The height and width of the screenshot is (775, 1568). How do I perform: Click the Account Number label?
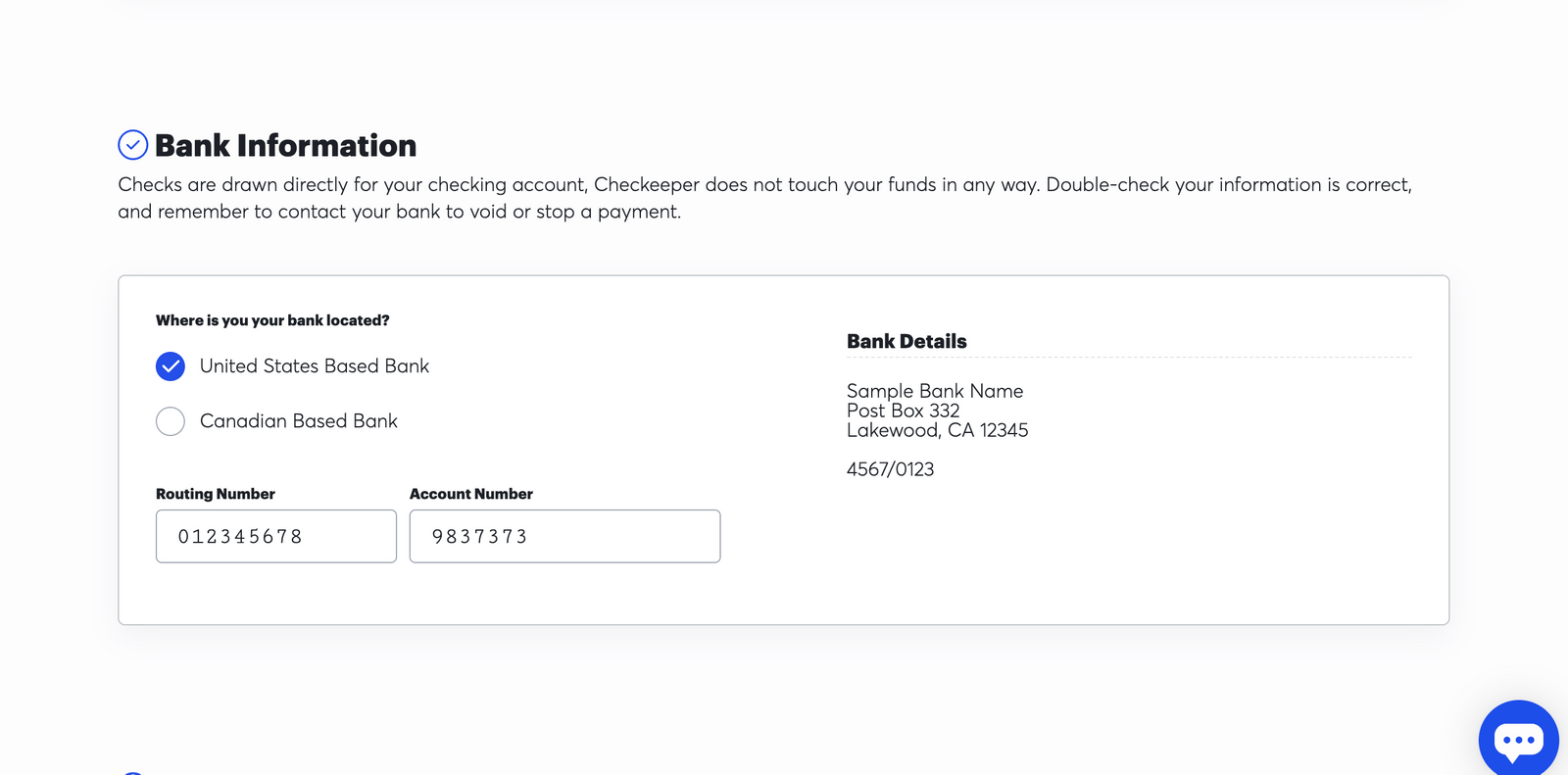point(471,494)
